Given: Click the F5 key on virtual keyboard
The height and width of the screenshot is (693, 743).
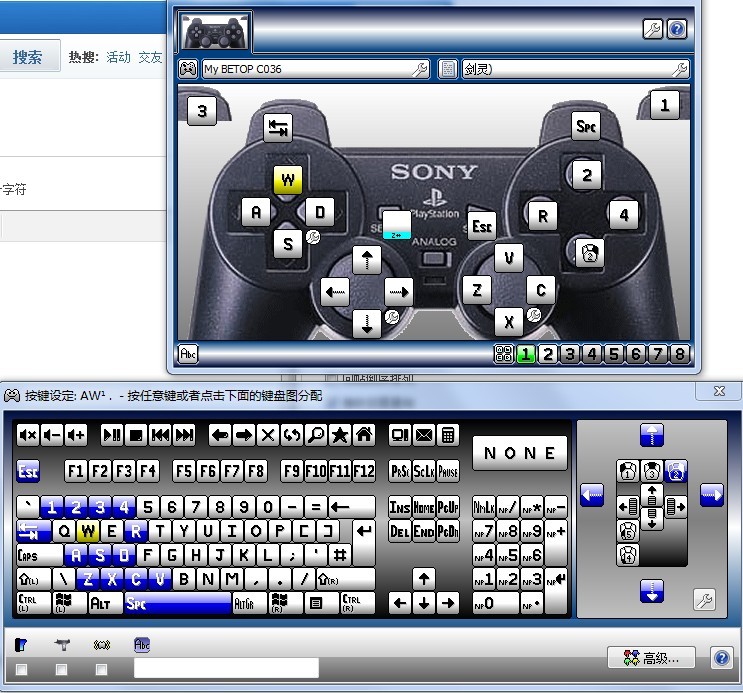Looking at the screenshot, I should click(x=184, y=471).
